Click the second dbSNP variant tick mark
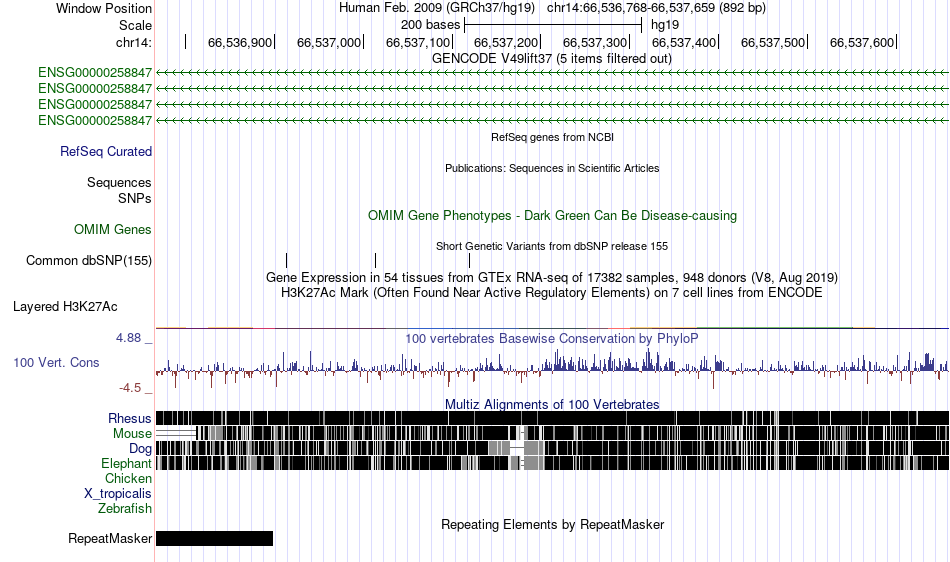 [376, 260]
